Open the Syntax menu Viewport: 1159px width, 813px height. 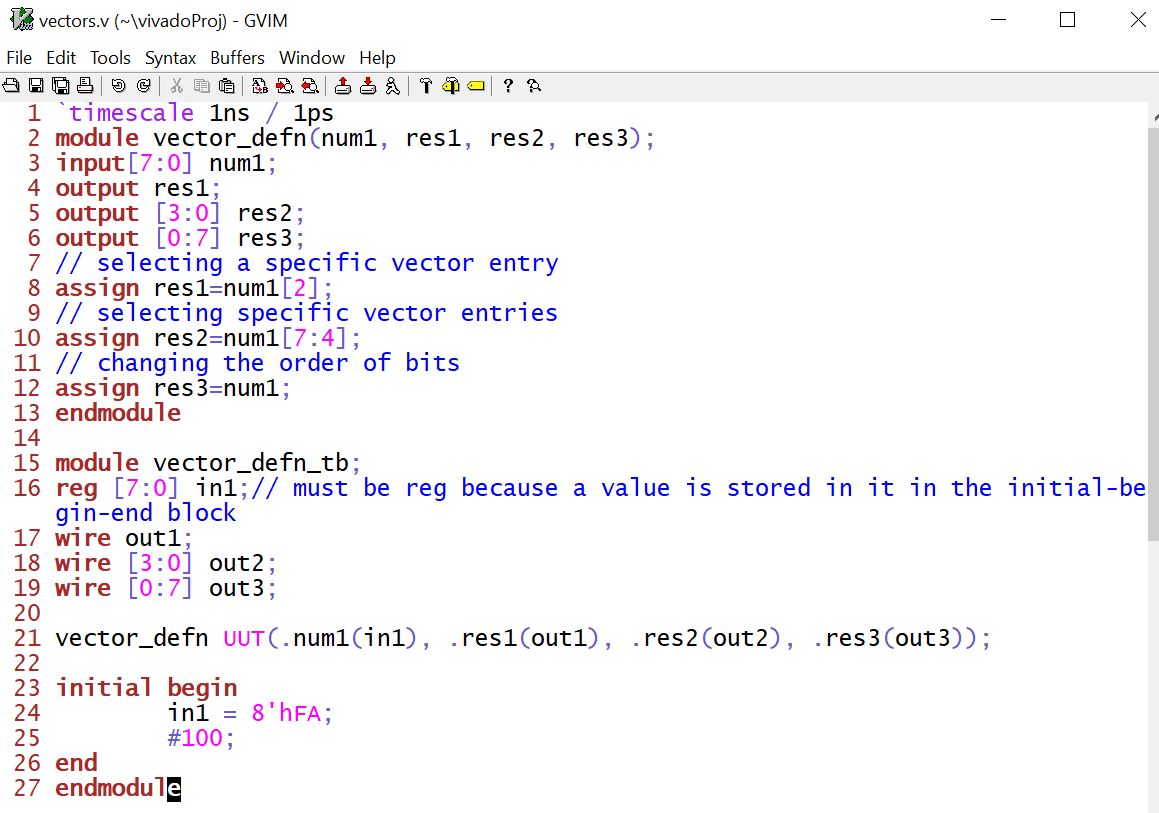170,58
